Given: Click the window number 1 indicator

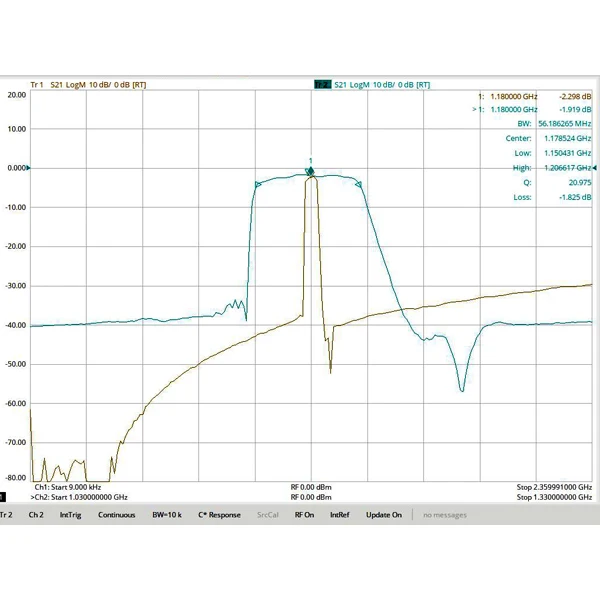Looking at the screenshot, I should 2,497.
